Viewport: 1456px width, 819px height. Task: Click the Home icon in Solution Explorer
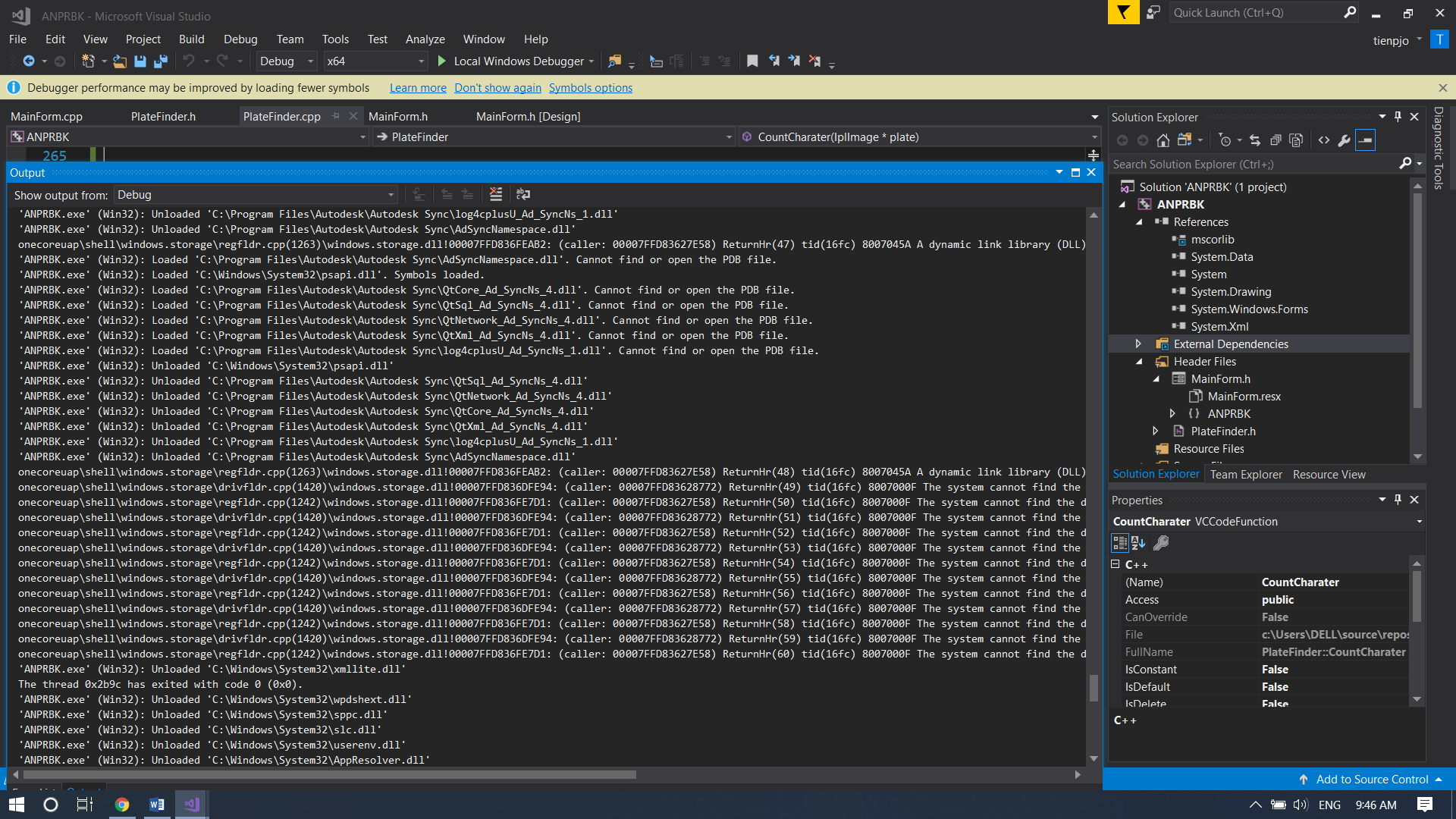1163,140
